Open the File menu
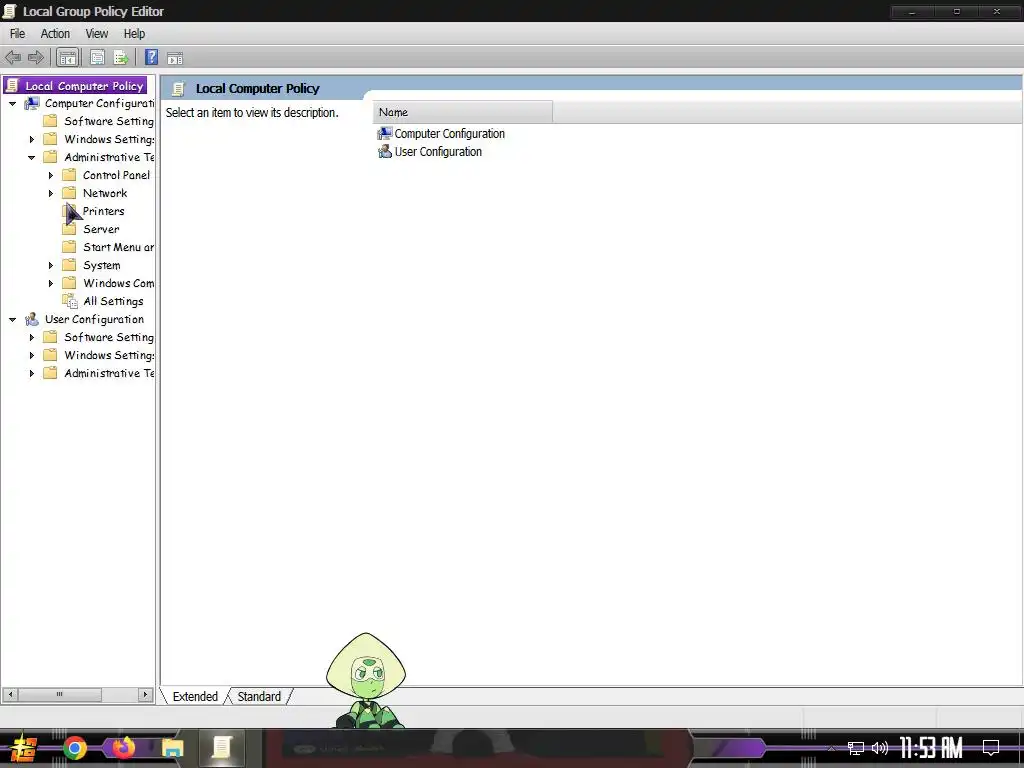The image size is (1024, 768). (18, 34)
